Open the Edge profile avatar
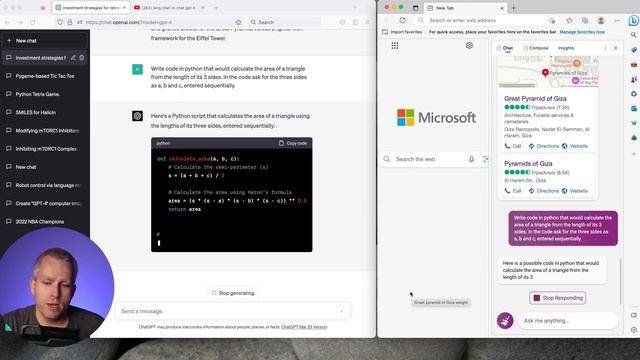This screenshot has width=640, height=360. pos(601,20)
